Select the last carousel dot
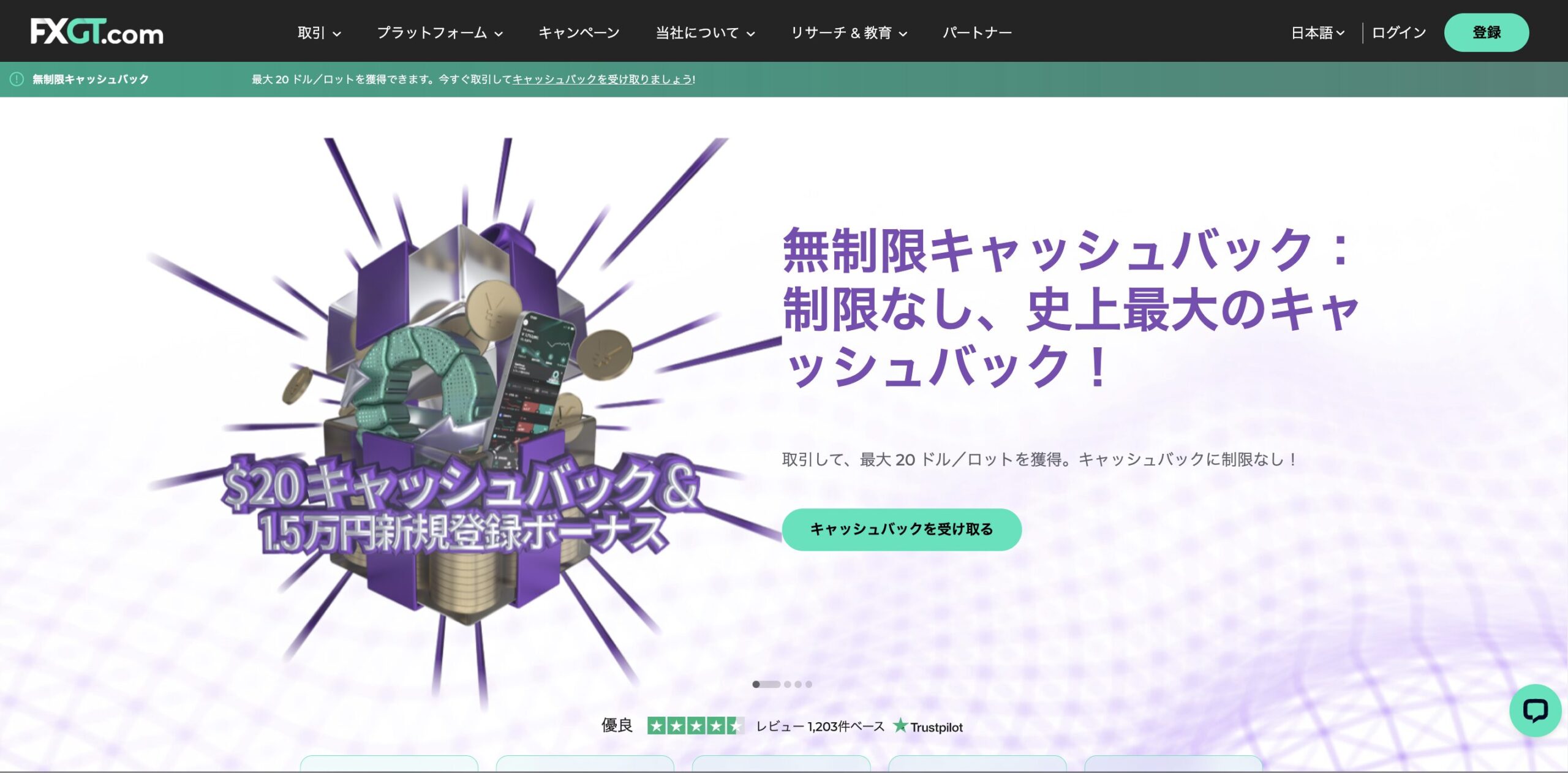Image resolution: width=1568 pixels, height=773 pixels. click(809, 684)
